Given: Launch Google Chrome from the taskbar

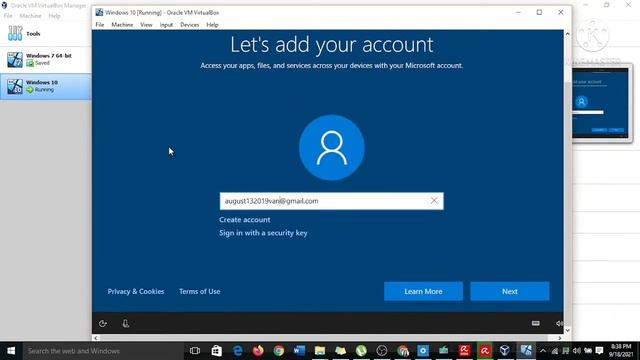Looking at the screenshot, I should tap(279, 351).
